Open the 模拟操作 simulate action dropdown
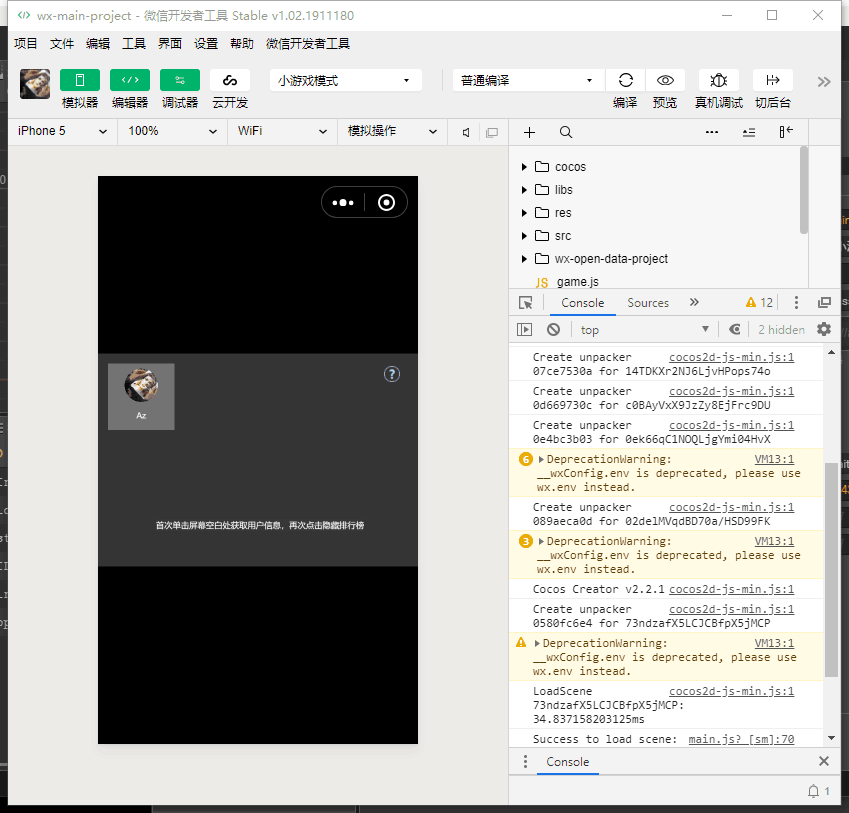This screenshot has width=849, height=813. click(392, 132)
